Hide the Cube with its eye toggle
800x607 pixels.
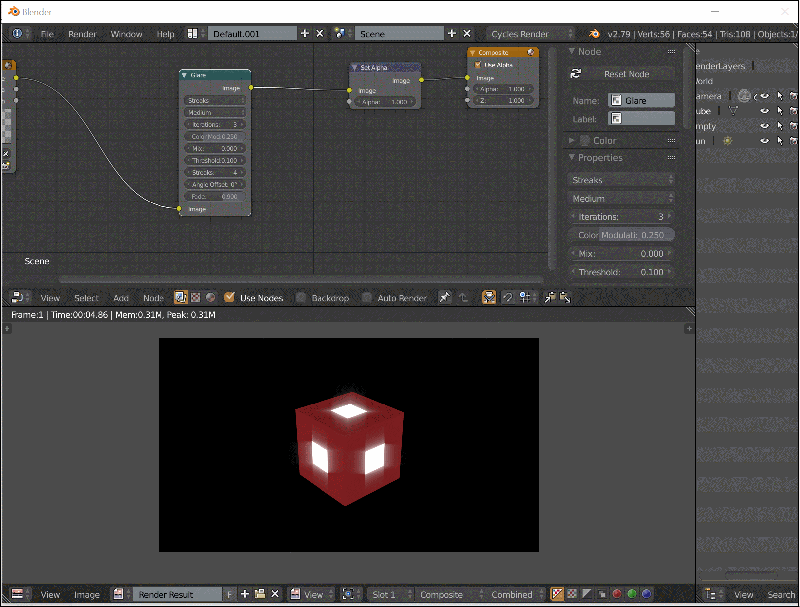[x=765, y=111]
